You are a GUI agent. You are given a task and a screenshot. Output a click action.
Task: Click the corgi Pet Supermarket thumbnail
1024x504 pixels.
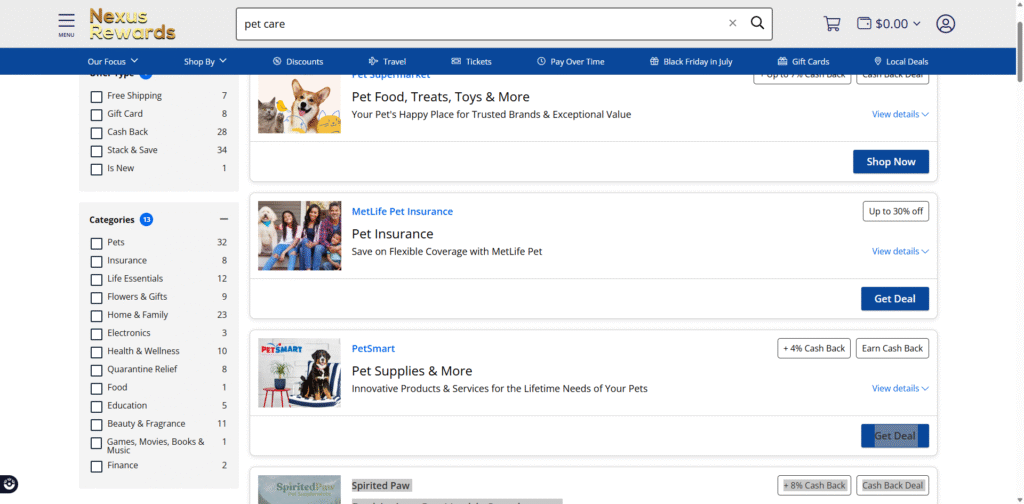click(299, 104)
